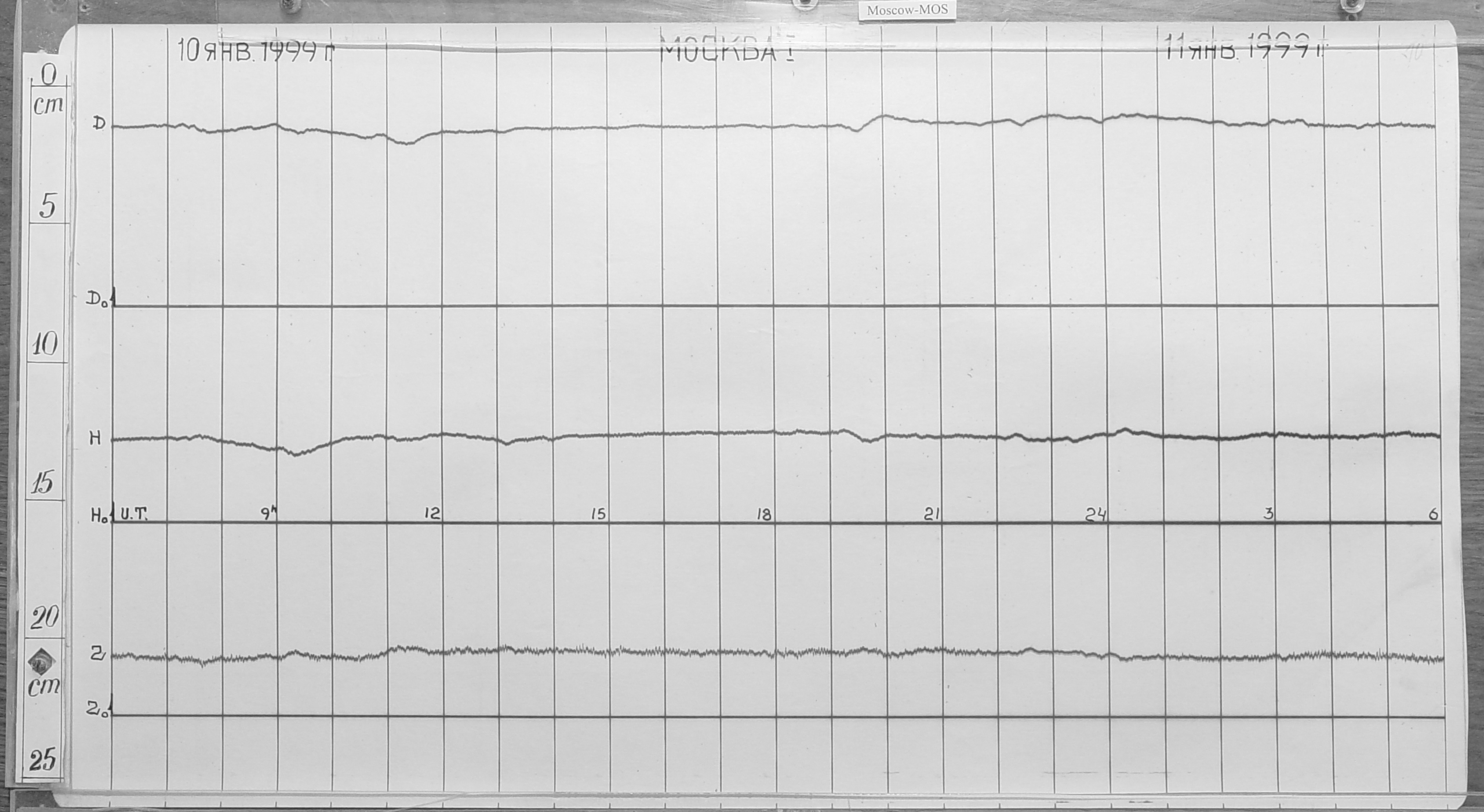Select the H trace label
This screenshot has height=812, width=1484.
point(95,439)
